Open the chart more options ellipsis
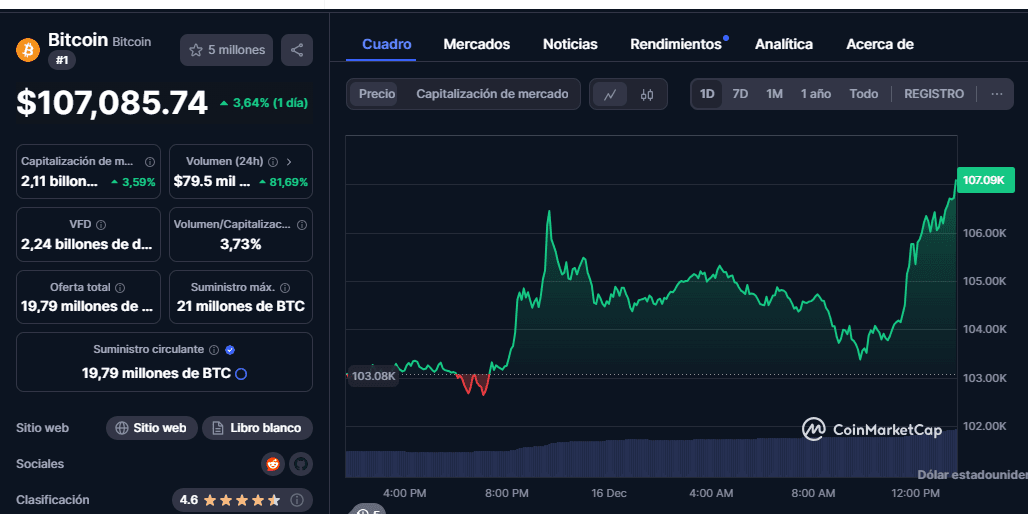 pyautogui.click(x=997, y=94)
